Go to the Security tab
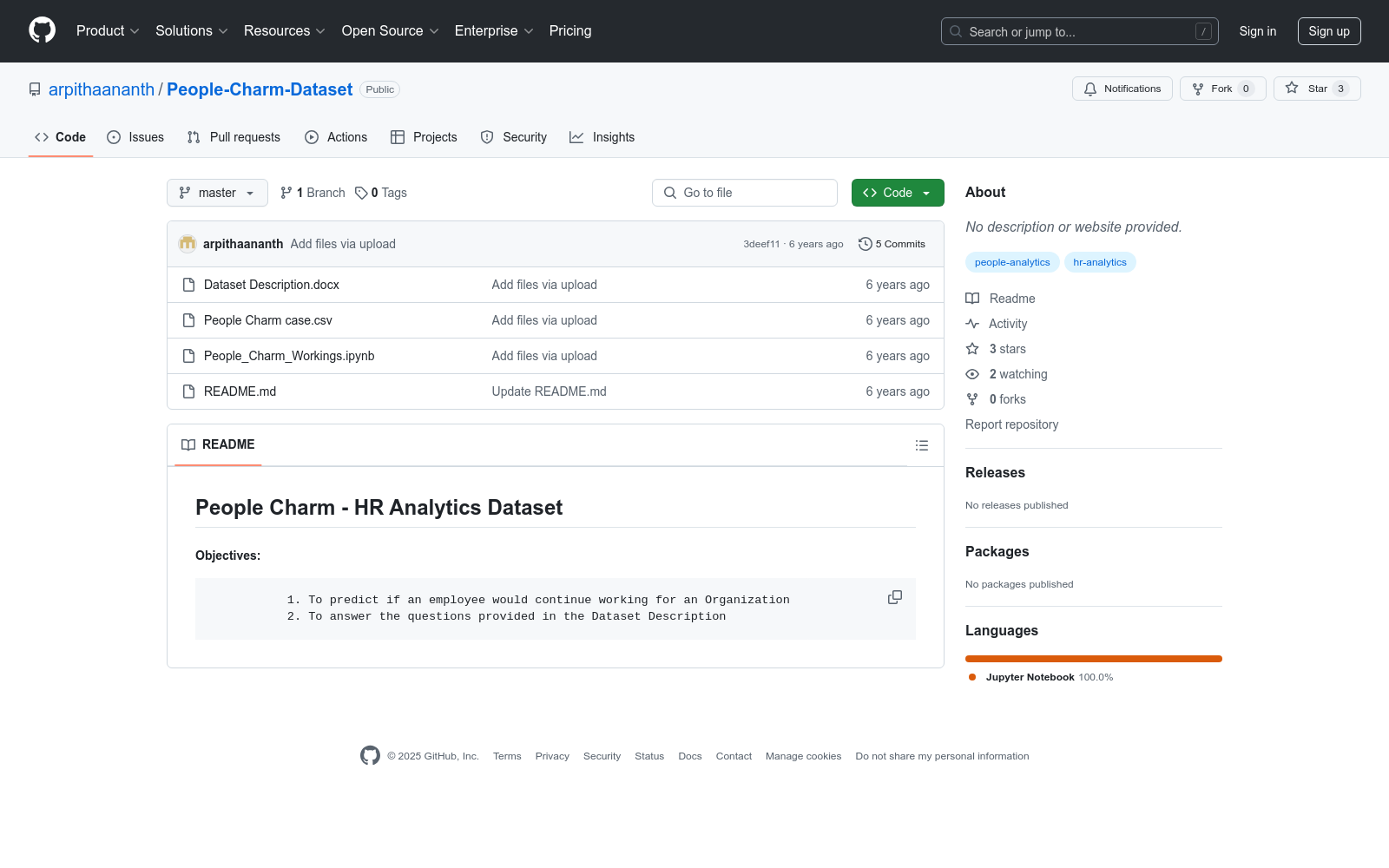 [x=514, y=137]
